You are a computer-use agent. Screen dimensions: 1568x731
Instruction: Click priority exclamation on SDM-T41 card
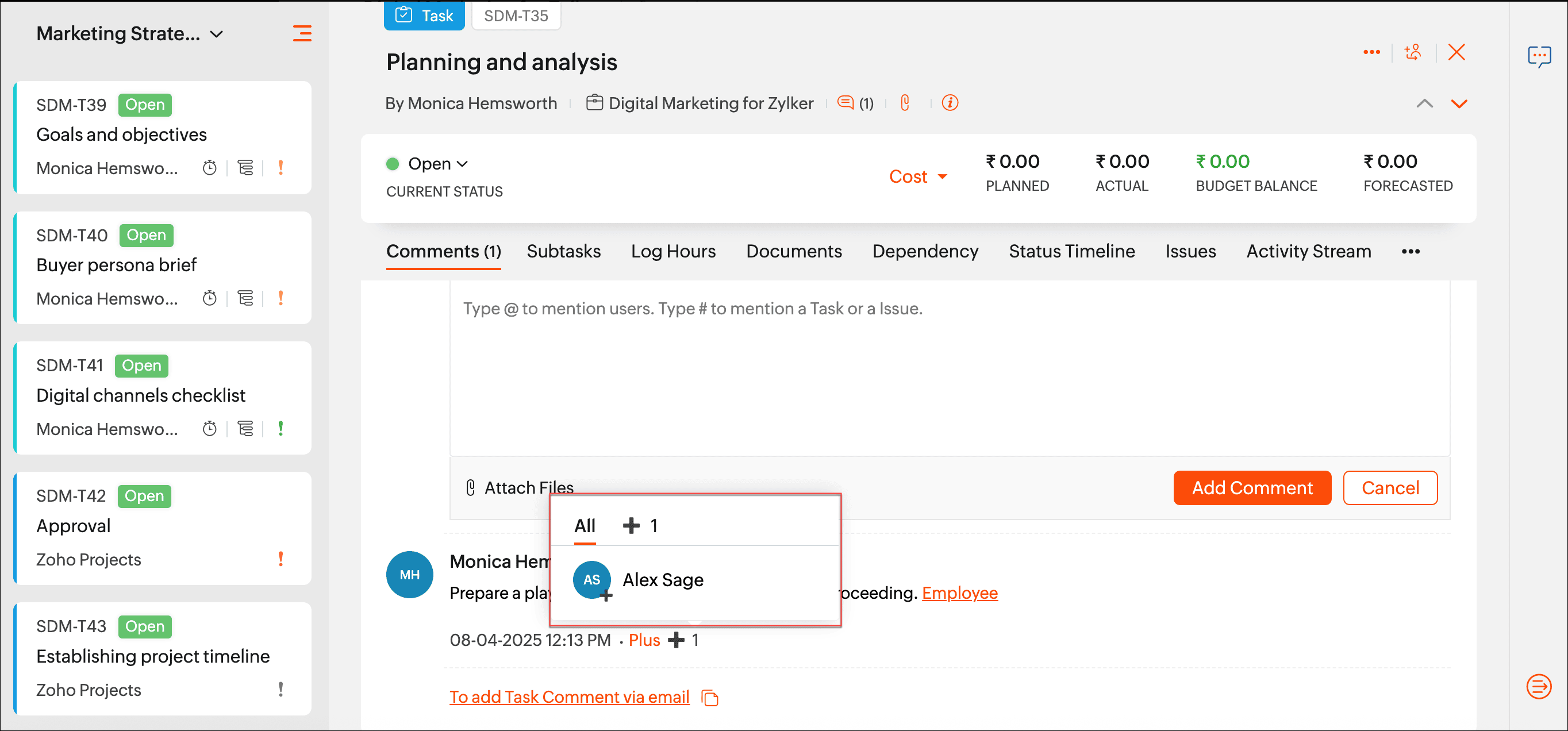280,429
